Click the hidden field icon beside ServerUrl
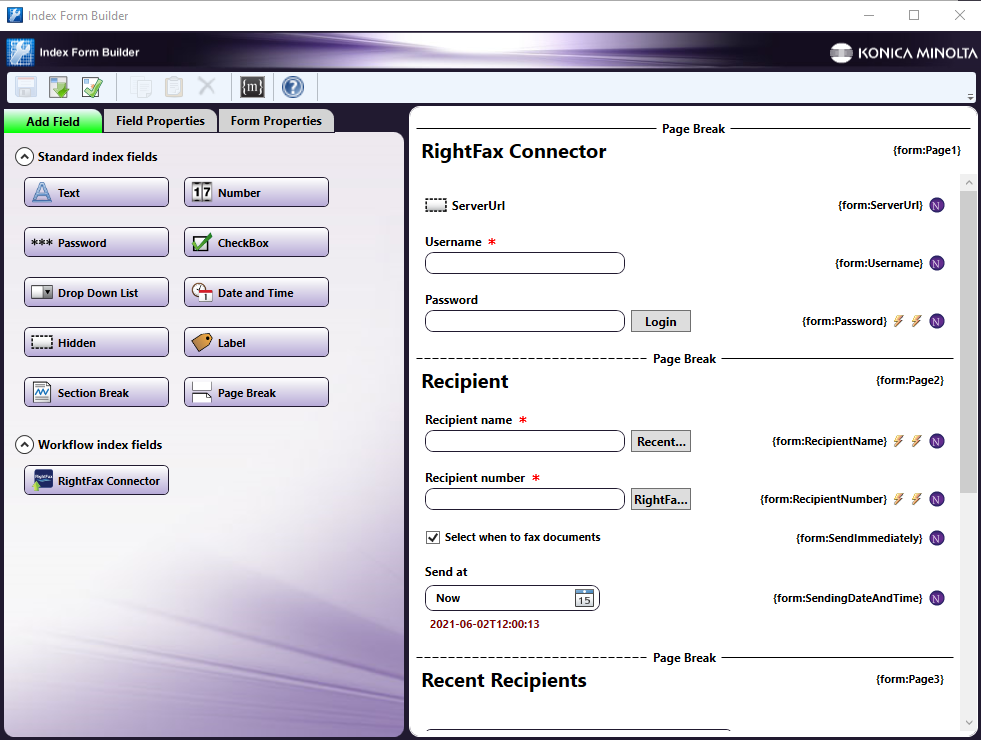 436,205
